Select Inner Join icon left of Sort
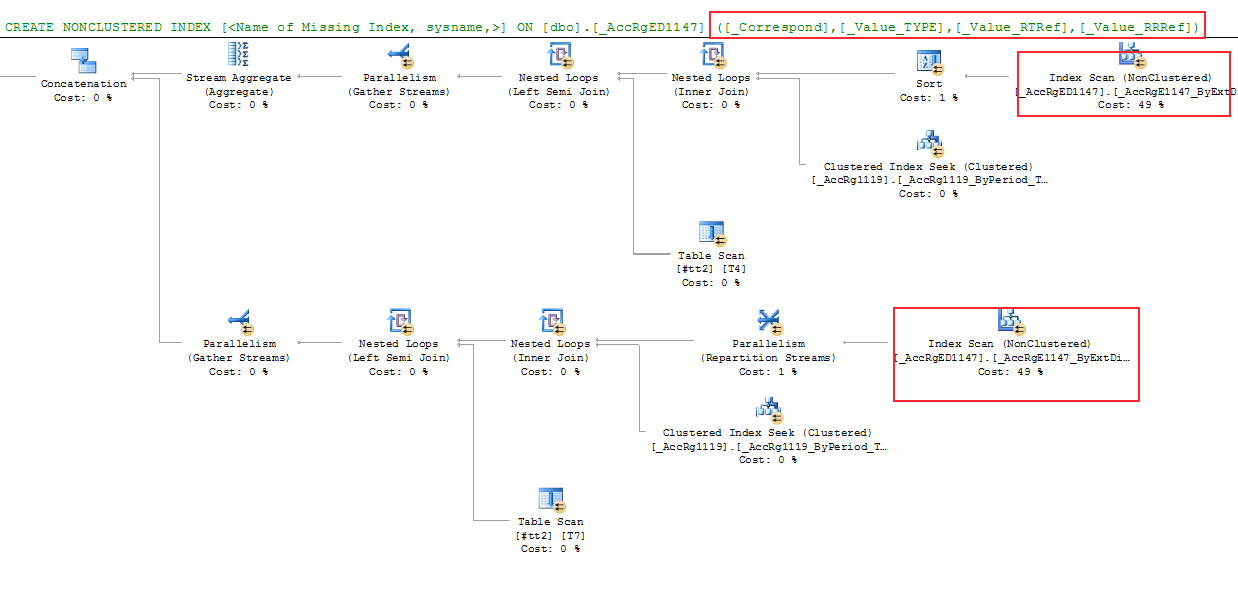The width and height of the screenshot is (1238, 592). tap(712, 54)
